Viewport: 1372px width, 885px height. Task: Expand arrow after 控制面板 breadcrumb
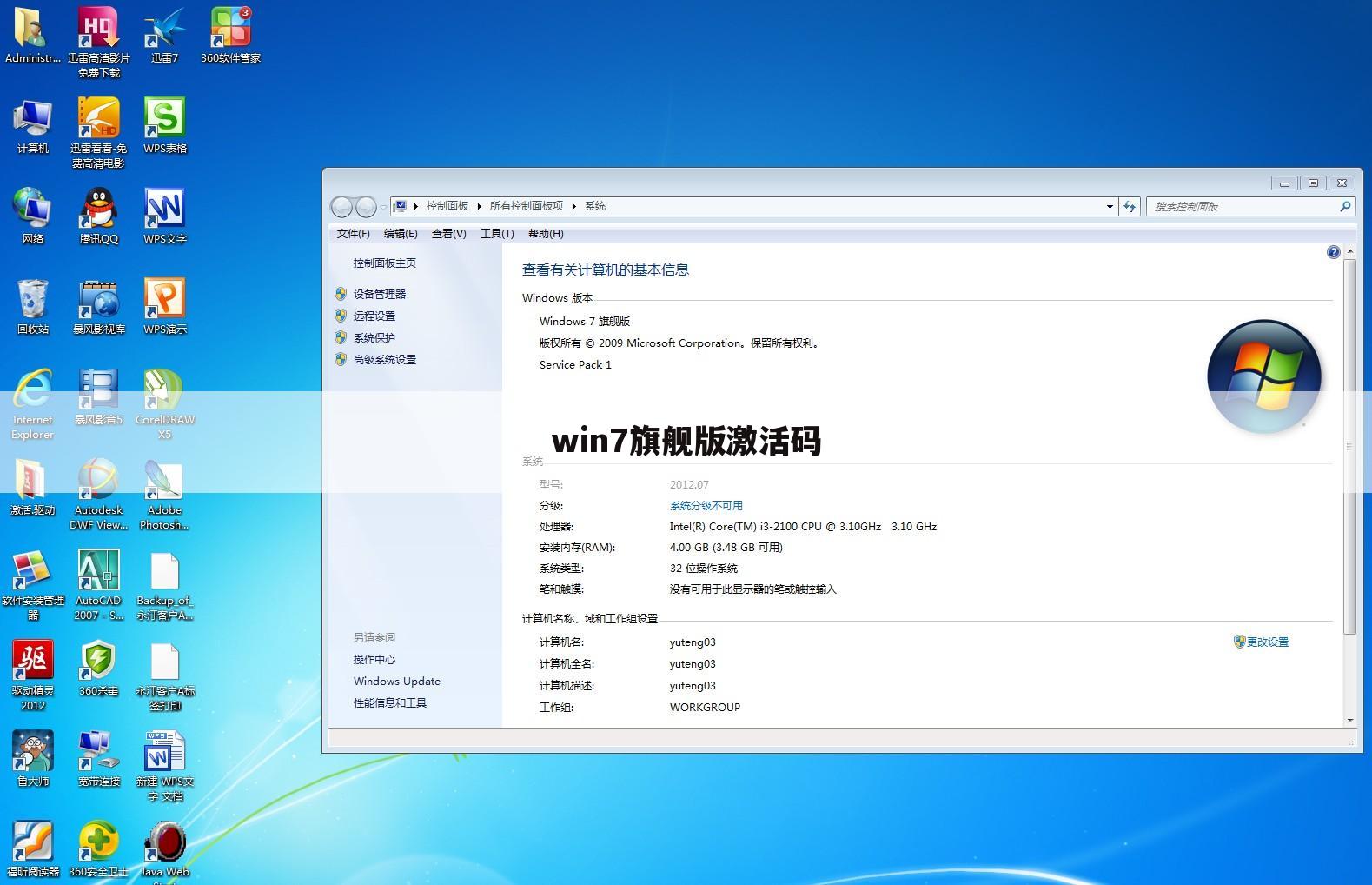click(479, 206)
